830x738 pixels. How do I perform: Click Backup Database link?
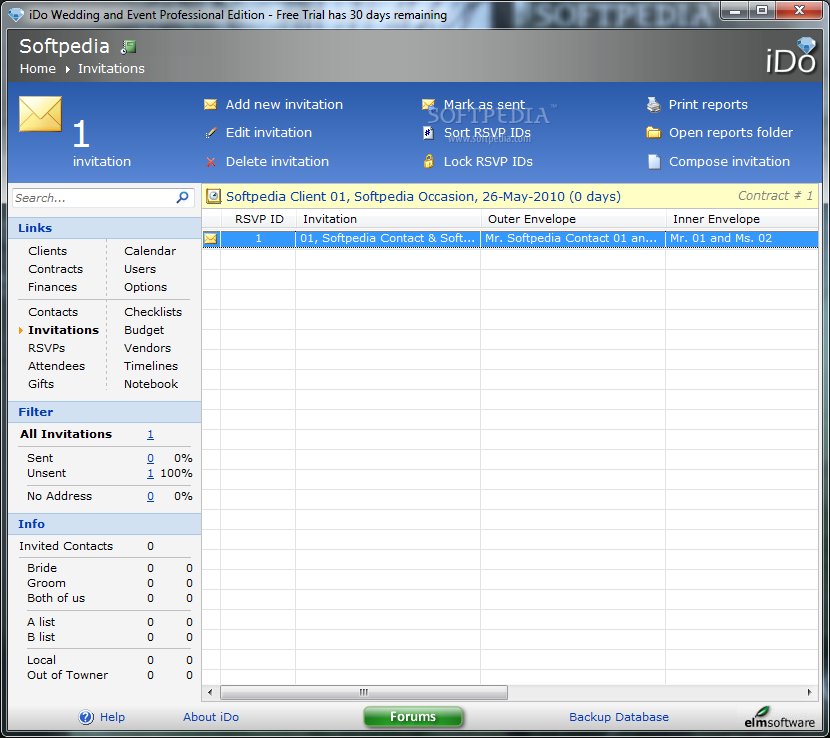point(619,717)
